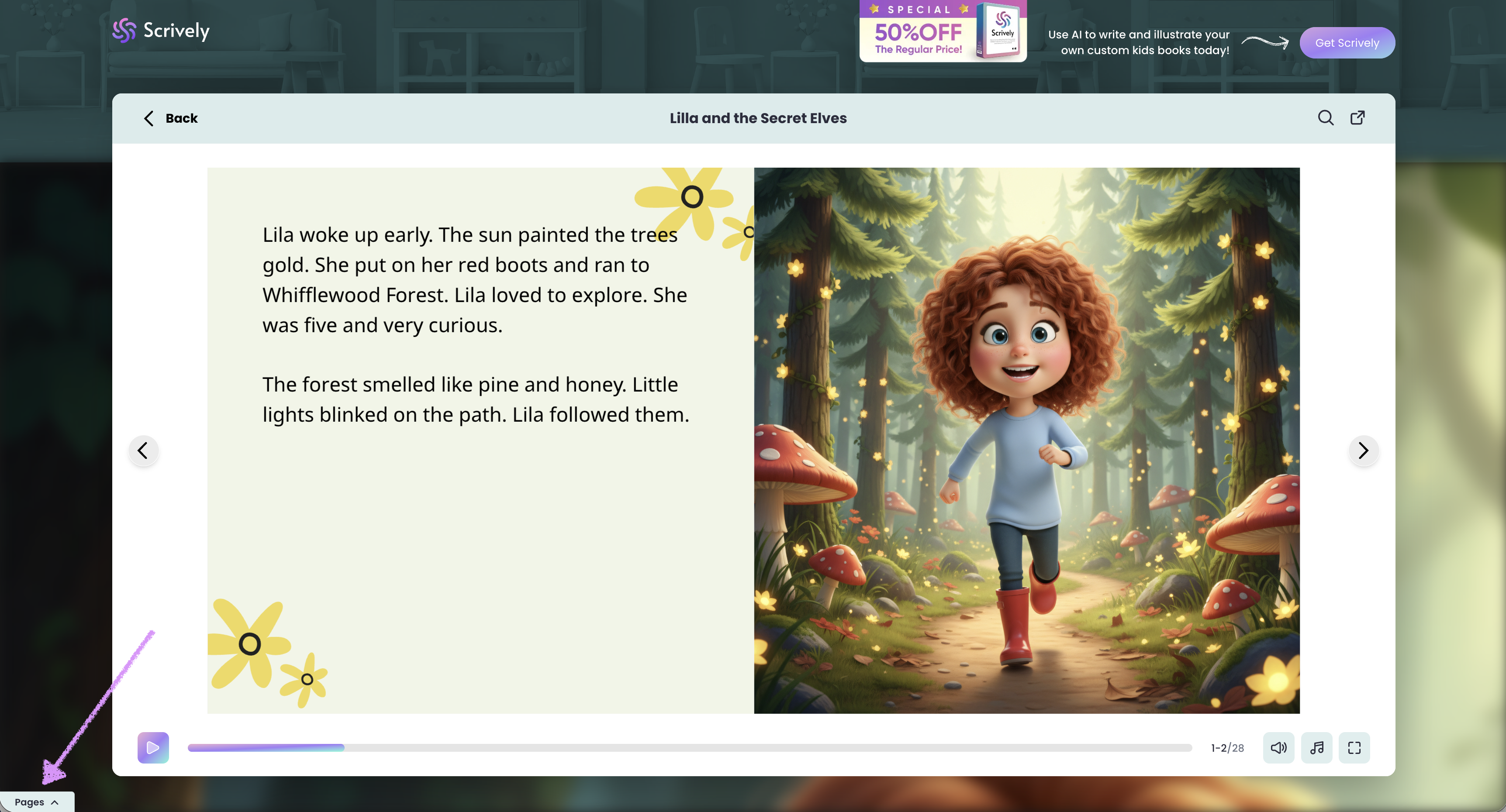The image size is (1506, 812).
Task: Expand the Pages panel
Action: point(30,802)
